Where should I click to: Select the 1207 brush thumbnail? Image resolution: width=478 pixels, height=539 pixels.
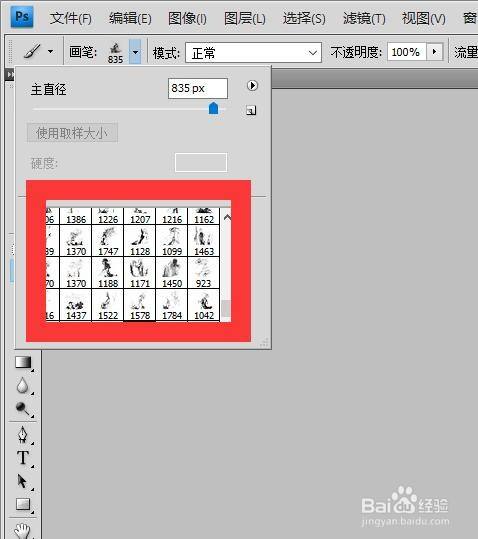pyautogui.click(x=140, y=216)
